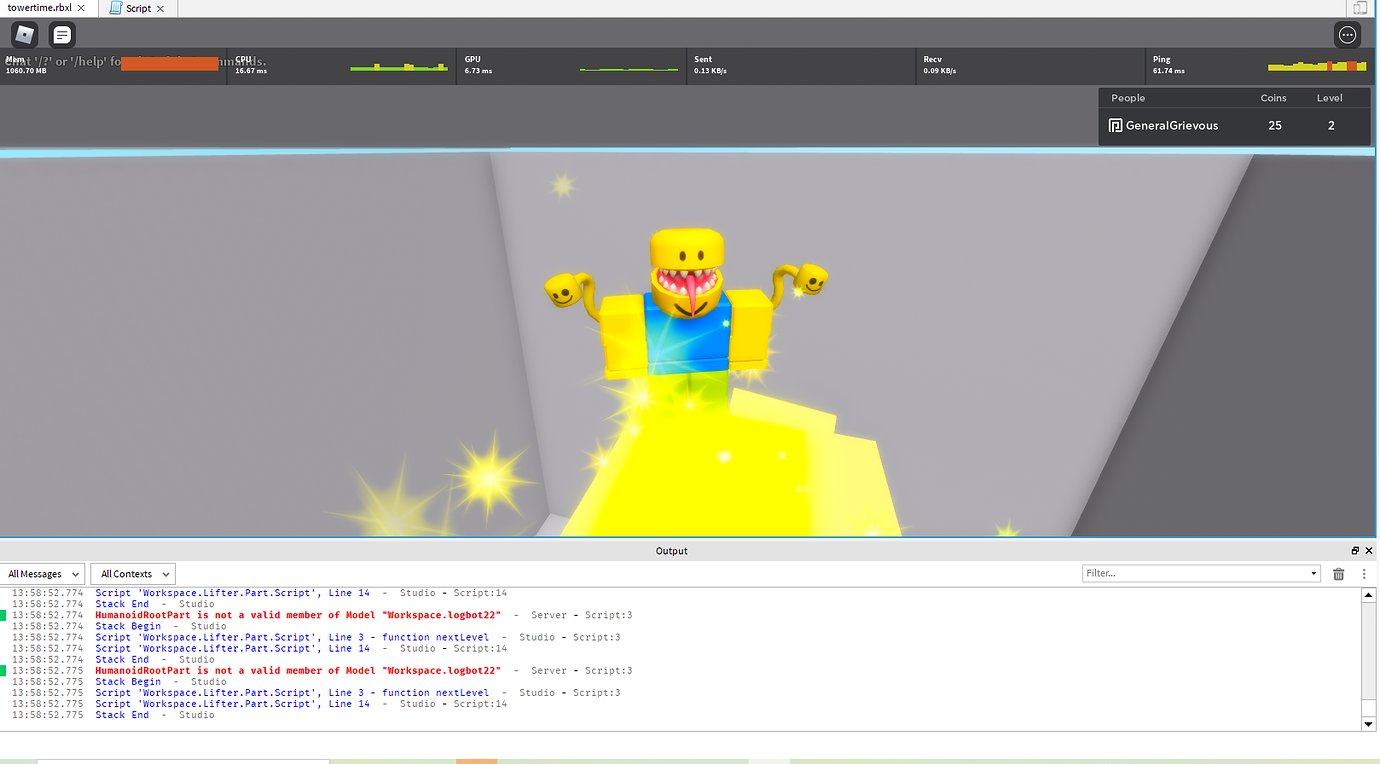Close the Script tab

click(160, 8)
